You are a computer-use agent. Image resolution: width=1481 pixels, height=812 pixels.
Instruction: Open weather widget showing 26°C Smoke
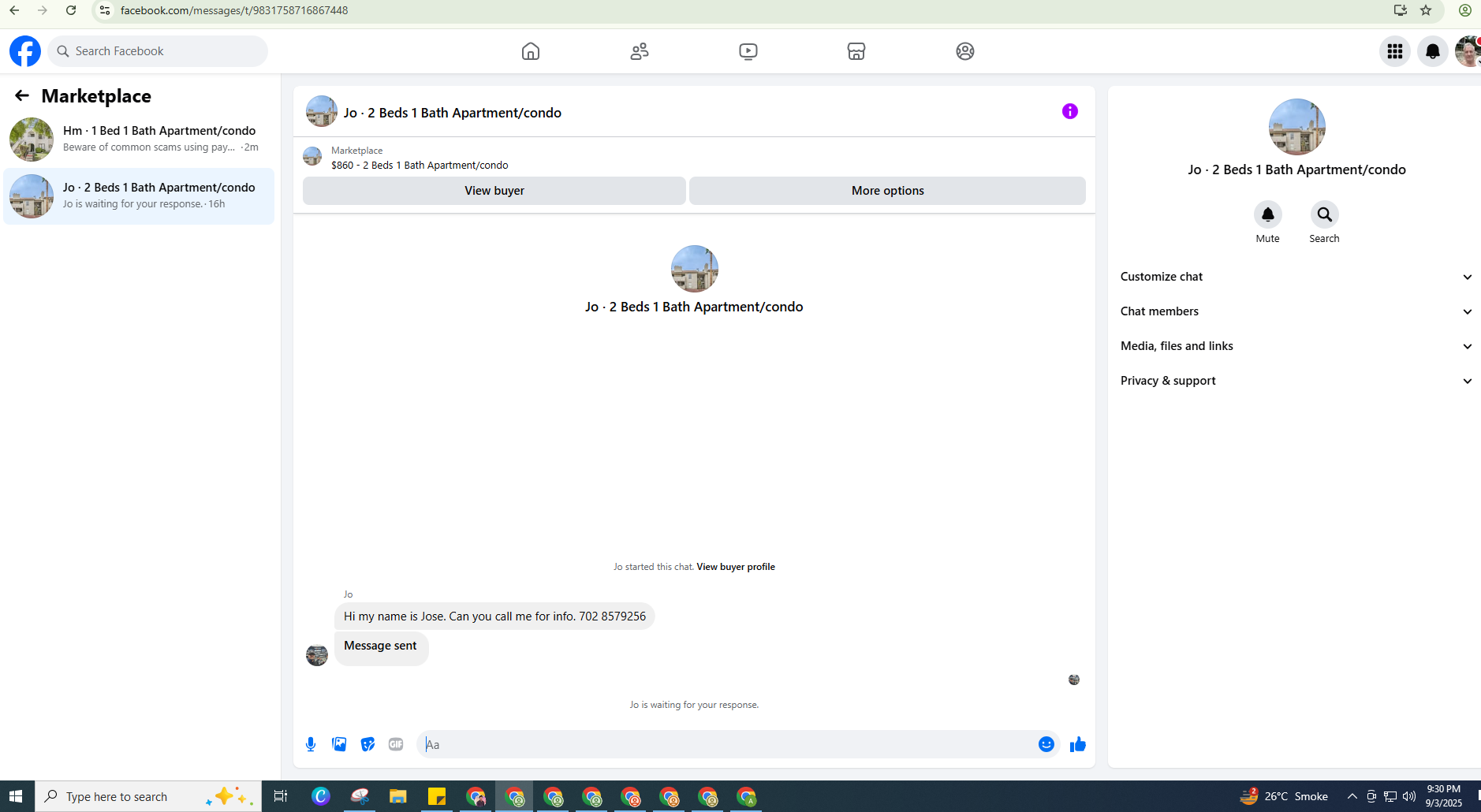coord(1284,796)
